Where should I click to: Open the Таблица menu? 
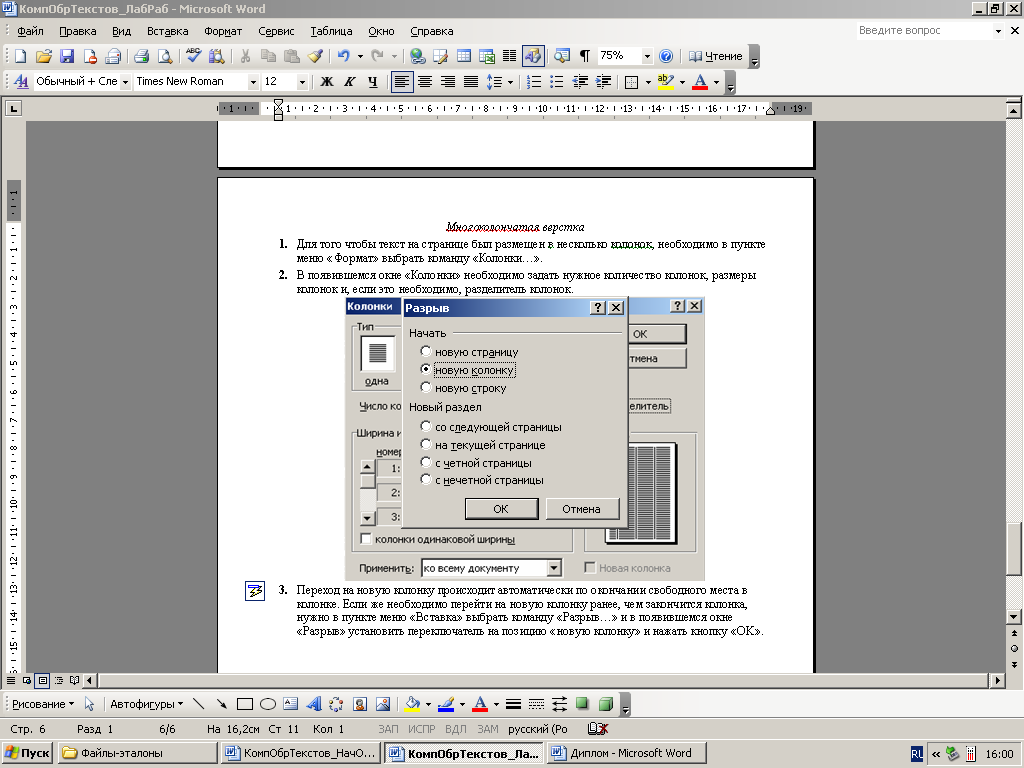click(331, 31)
